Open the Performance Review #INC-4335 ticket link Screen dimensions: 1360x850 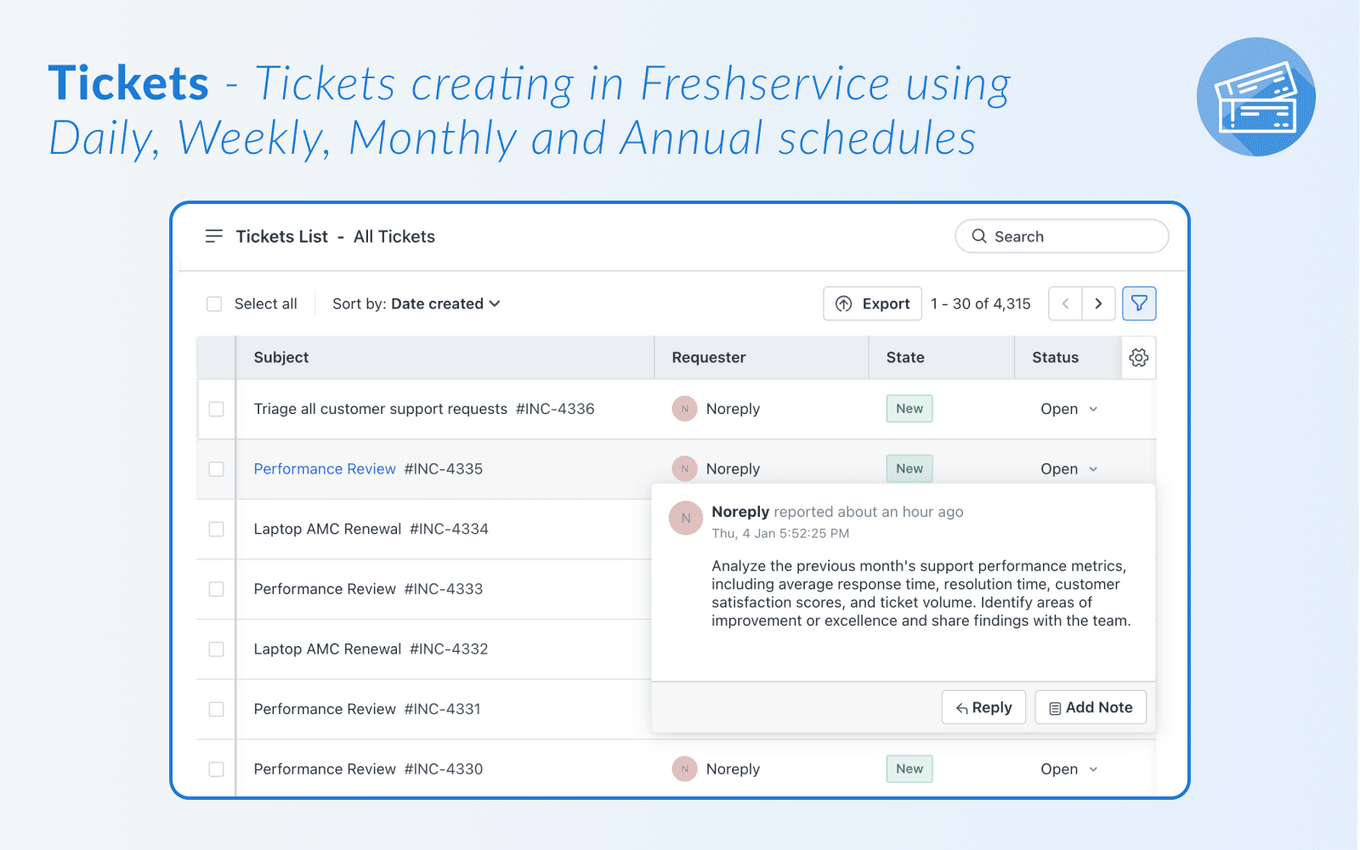click(x=325, y=468)
